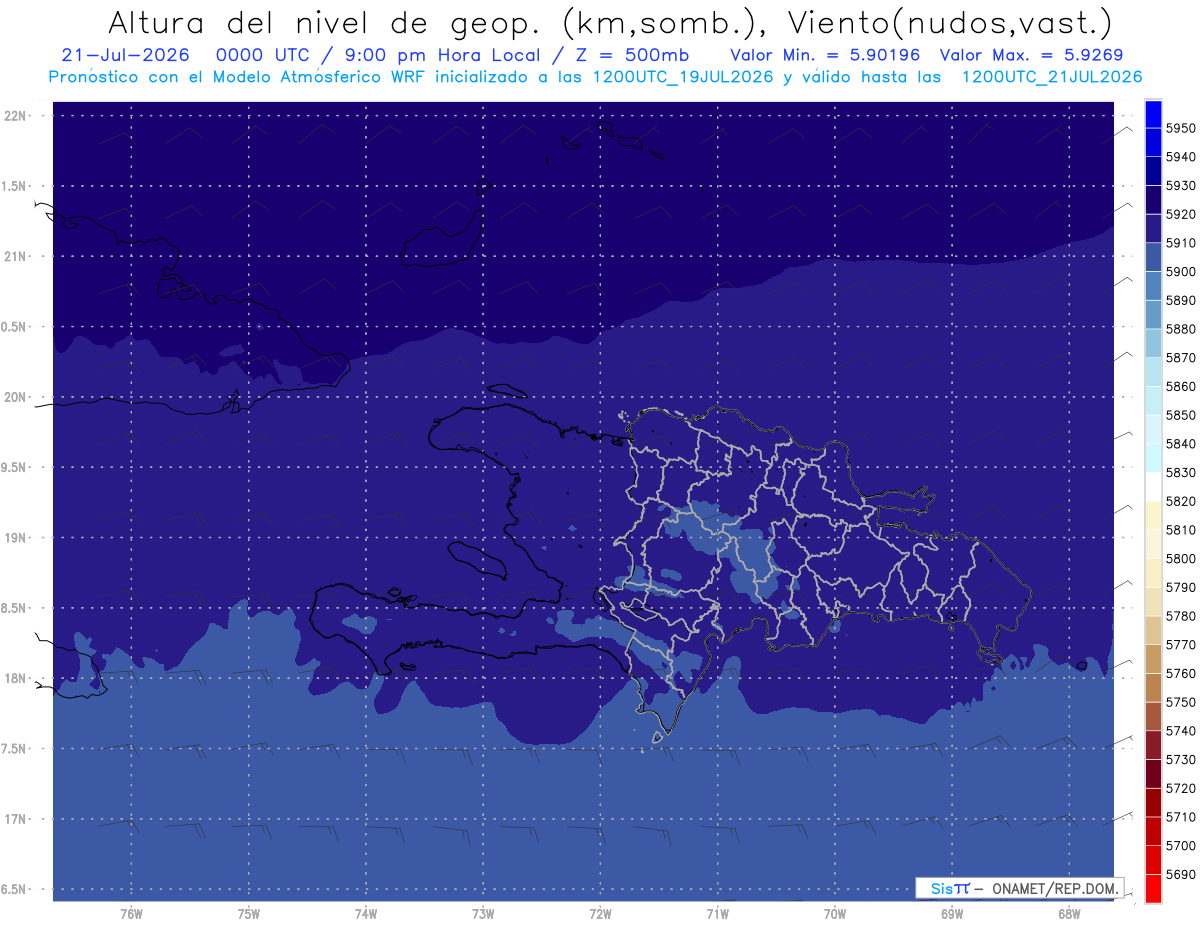Click the bright red swatch below 5690
Viewport: 1200px width, 927px height.
[x=1153, y=888]
